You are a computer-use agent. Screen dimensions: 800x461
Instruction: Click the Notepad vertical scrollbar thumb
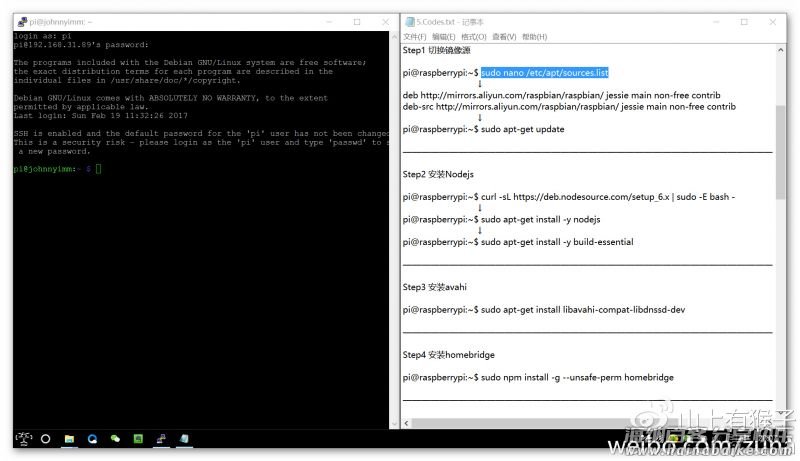780,152
